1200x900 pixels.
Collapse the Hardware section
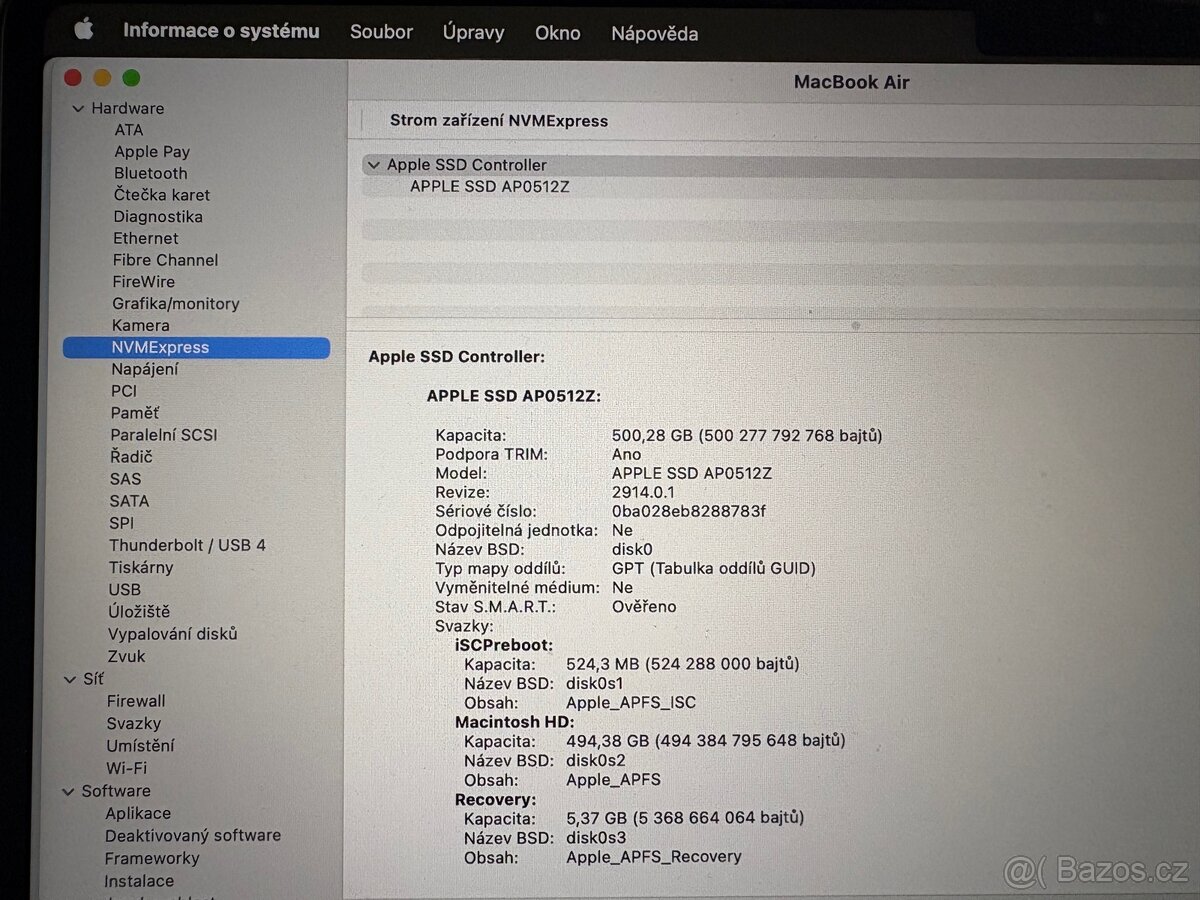coord(77,108)
